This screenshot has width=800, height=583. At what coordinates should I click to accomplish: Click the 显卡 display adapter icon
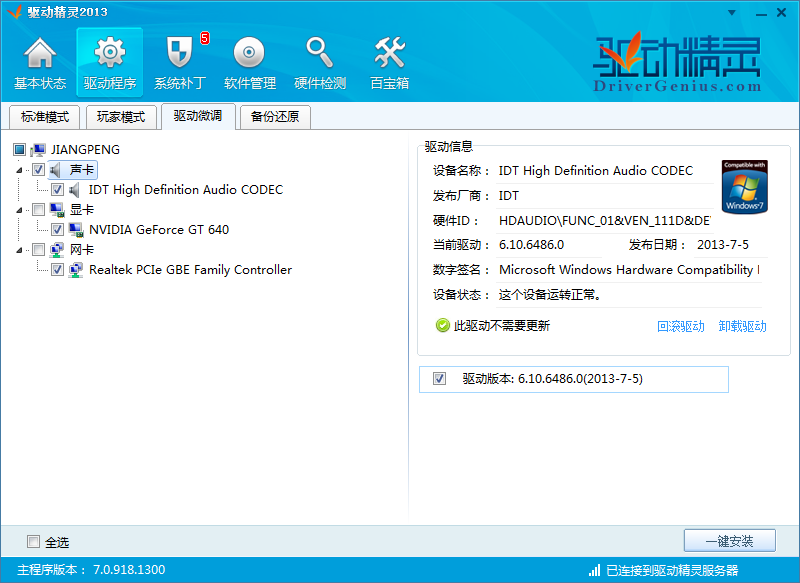click(x=57, y=209)
